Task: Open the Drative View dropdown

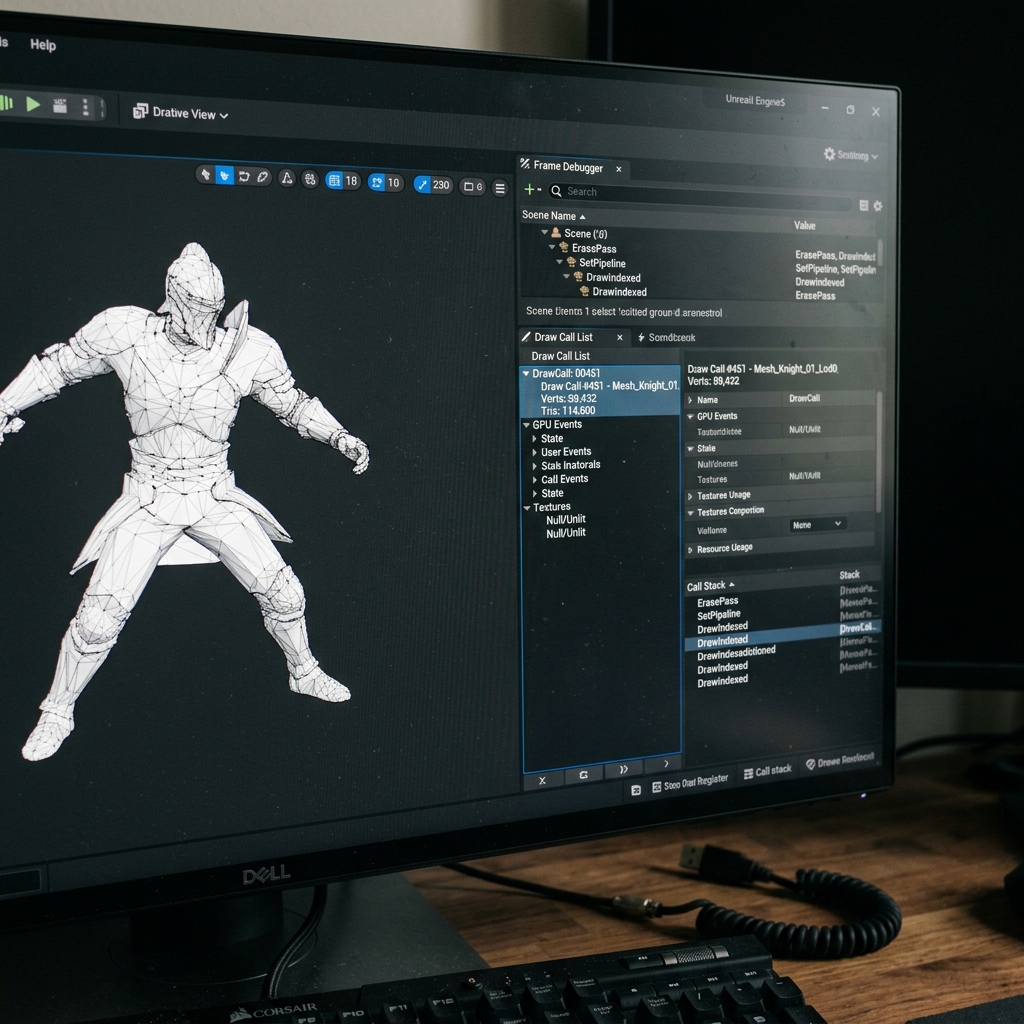Action: [x=181, y=113]
